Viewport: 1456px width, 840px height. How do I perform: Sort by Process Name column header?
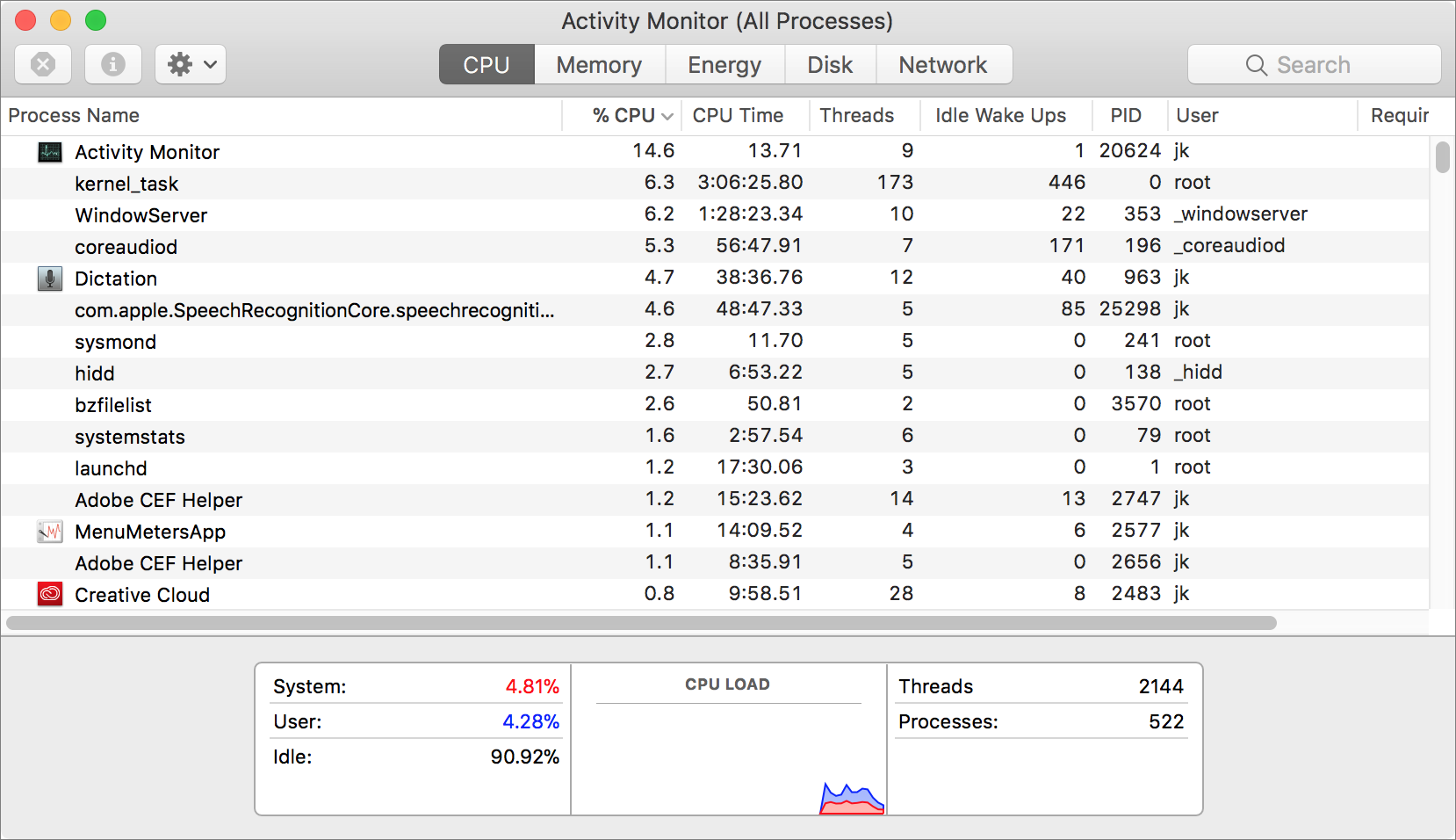[281, 116]
